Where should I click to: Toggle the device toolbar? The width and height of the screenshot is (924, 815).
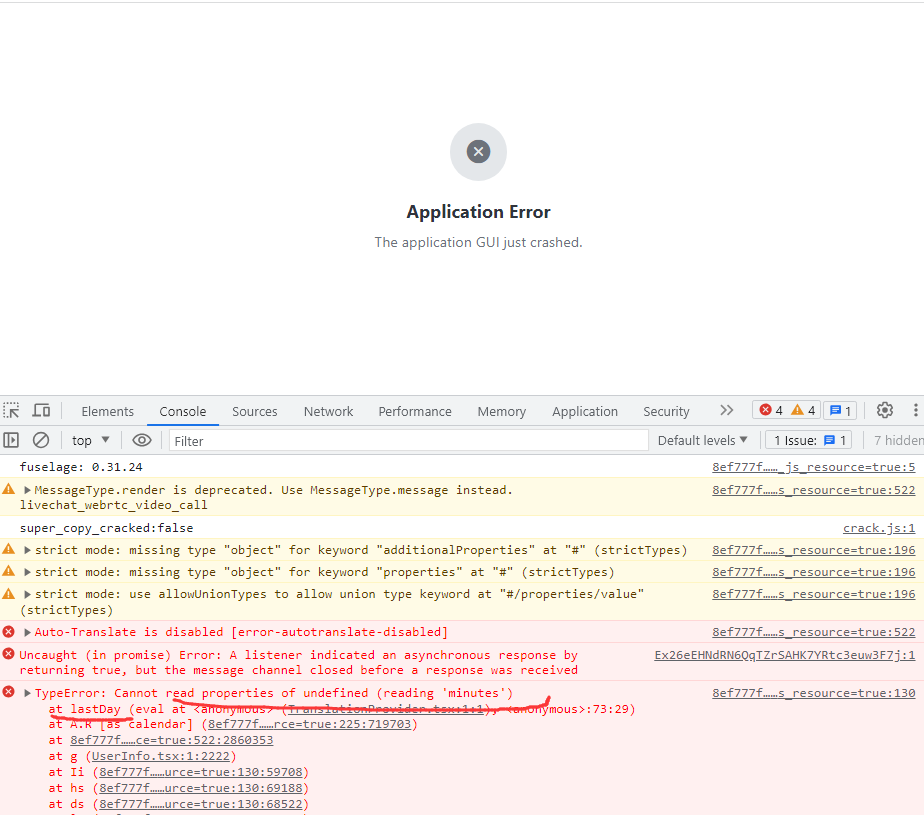coord(41,410)
